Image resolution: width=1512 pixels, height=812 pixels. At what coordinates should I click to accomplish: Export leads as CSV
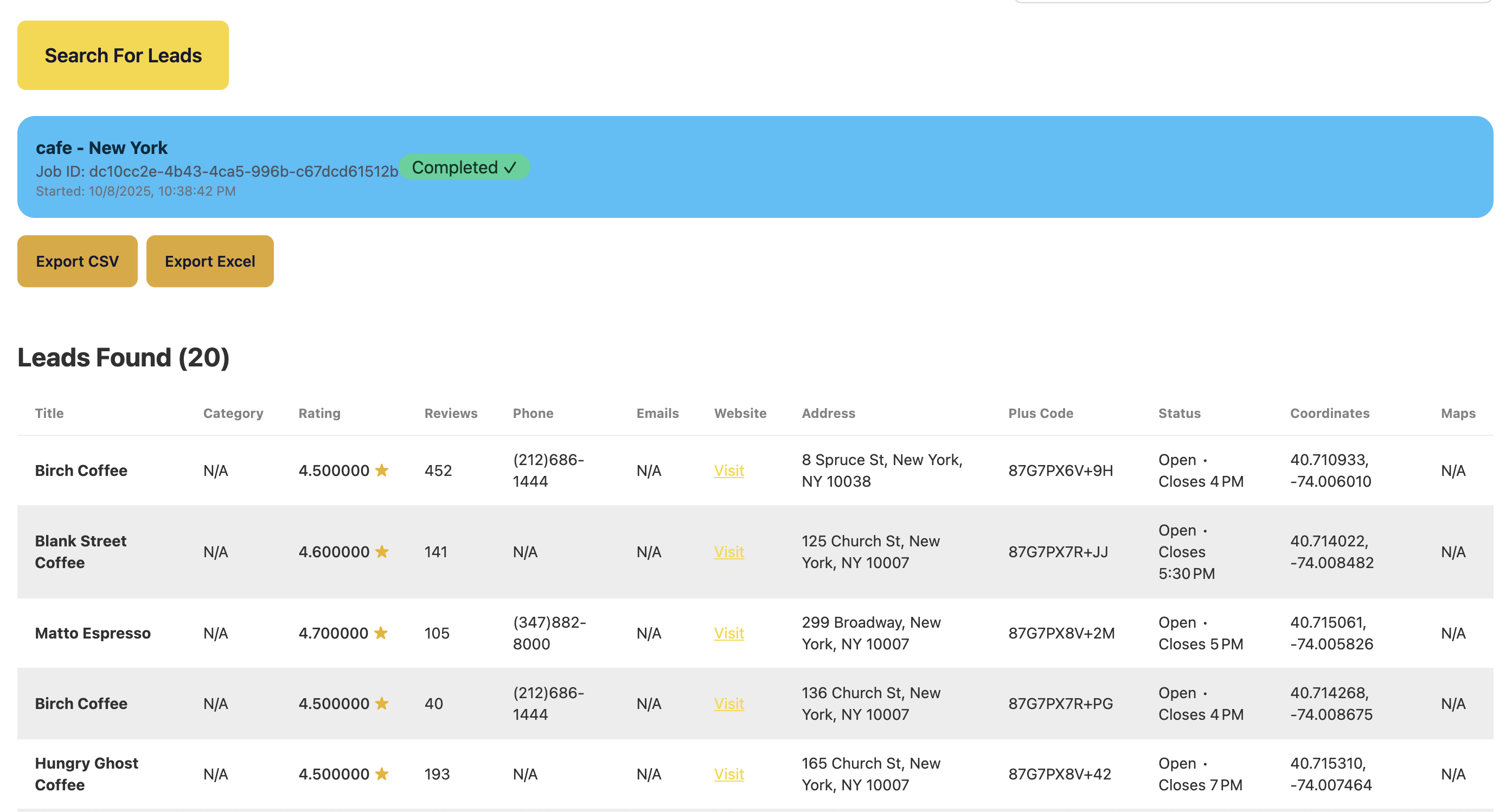pyautogui.click(x=77, y=261)
